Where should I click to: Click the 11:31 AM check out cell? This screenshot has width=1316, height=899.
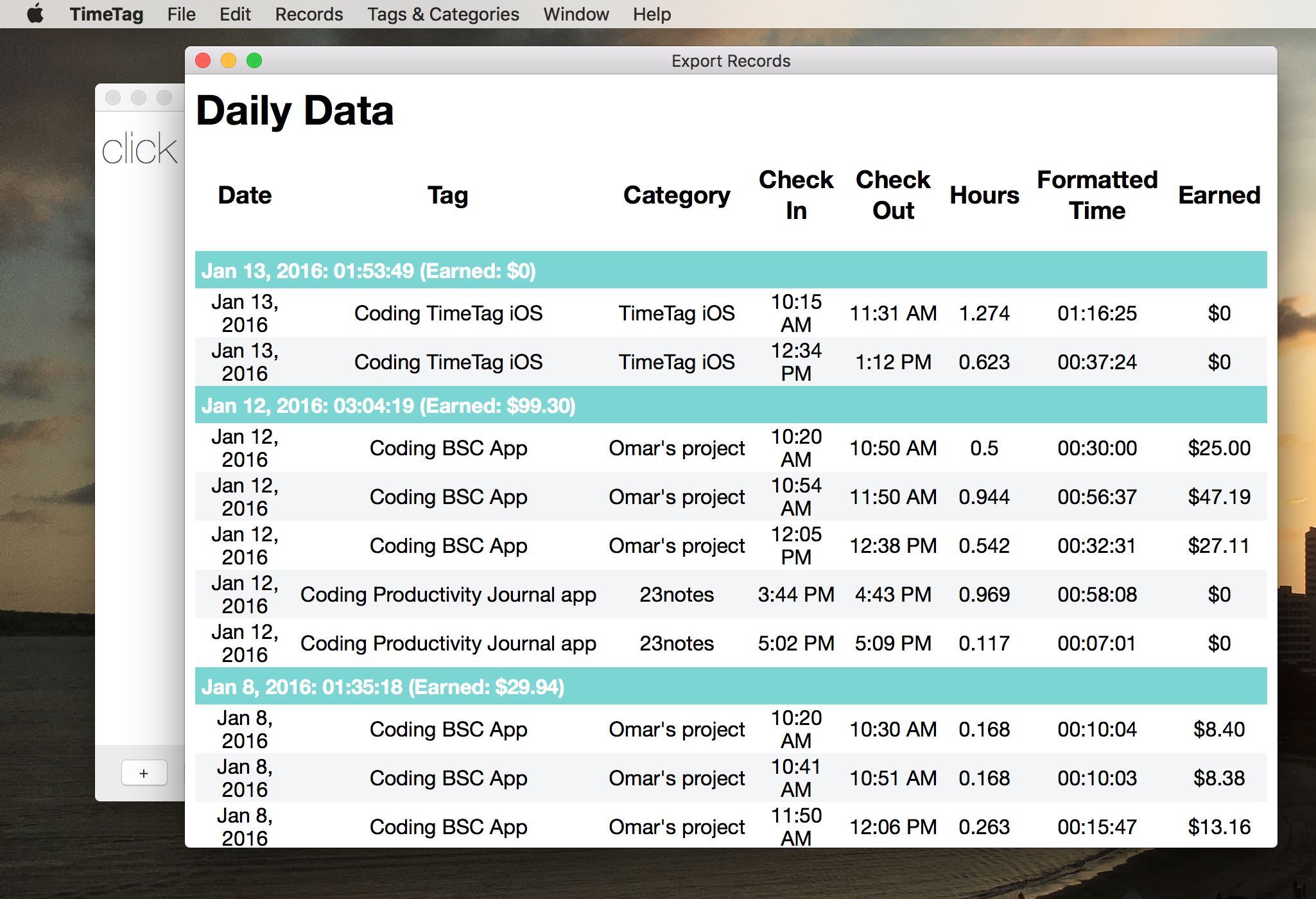click(893, 313)
